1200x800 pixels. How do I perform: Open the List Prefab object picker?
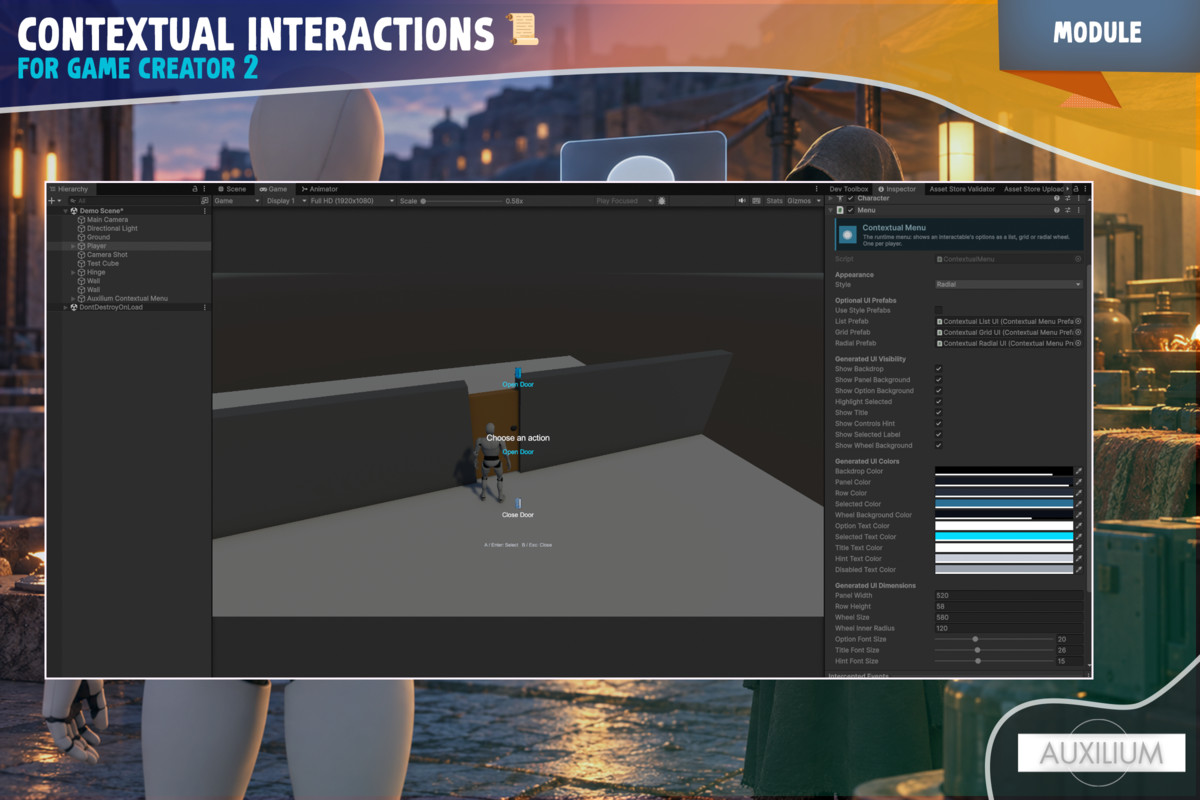tap(1078, 321)
